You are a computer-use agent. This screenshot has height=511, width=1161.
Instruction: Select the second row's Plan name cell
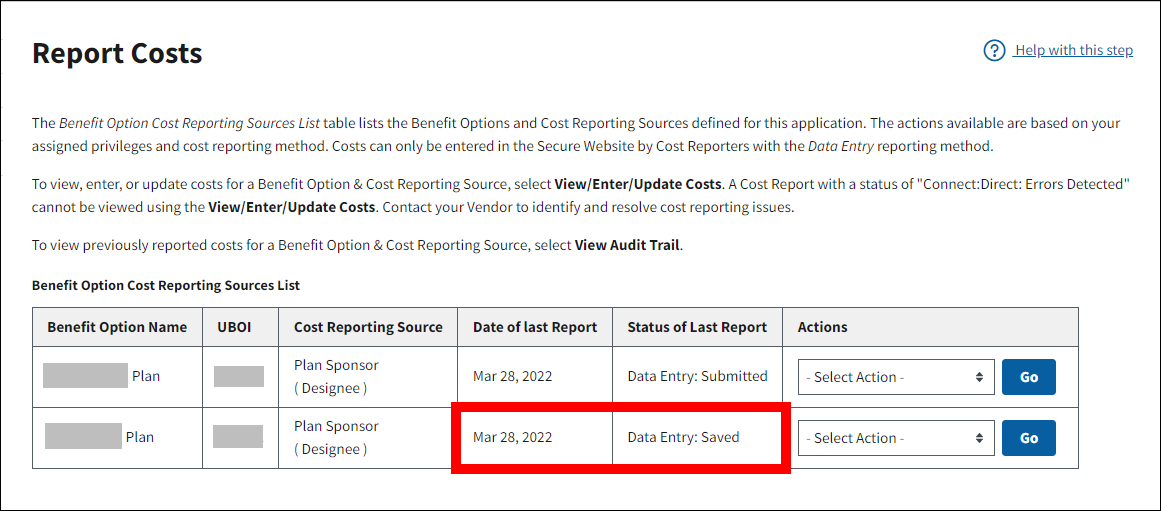(x=117, y=438)
